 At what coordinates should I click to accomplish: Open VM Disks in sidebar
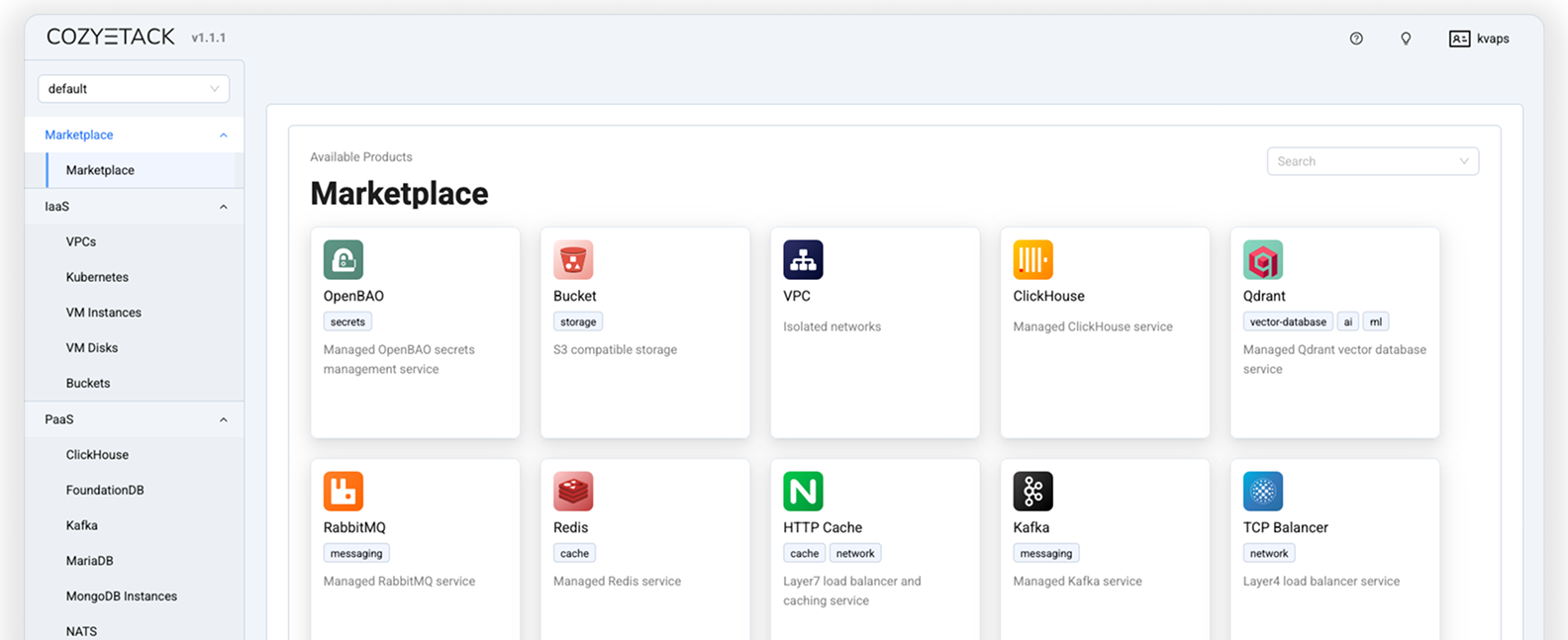coord(92,348)
